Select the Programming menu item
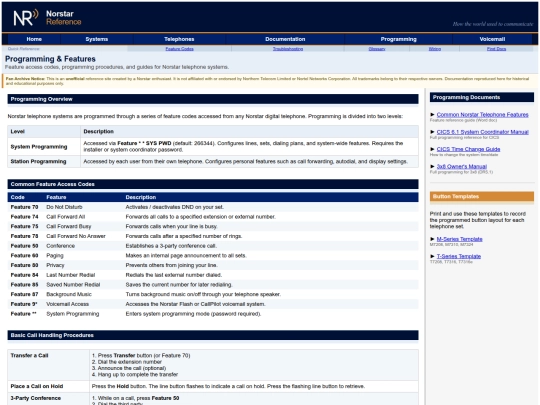 coord(398,39)
